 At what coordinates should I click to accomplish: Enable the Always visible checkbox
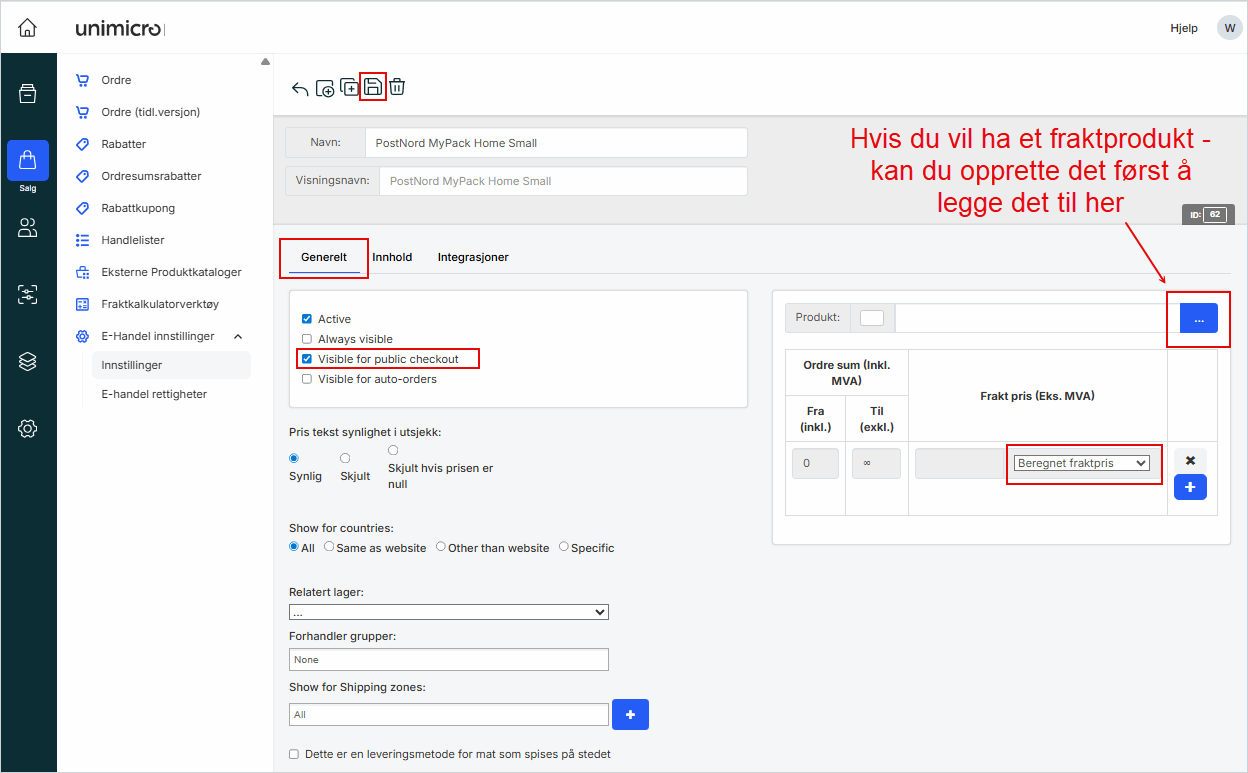coord(307,339)
